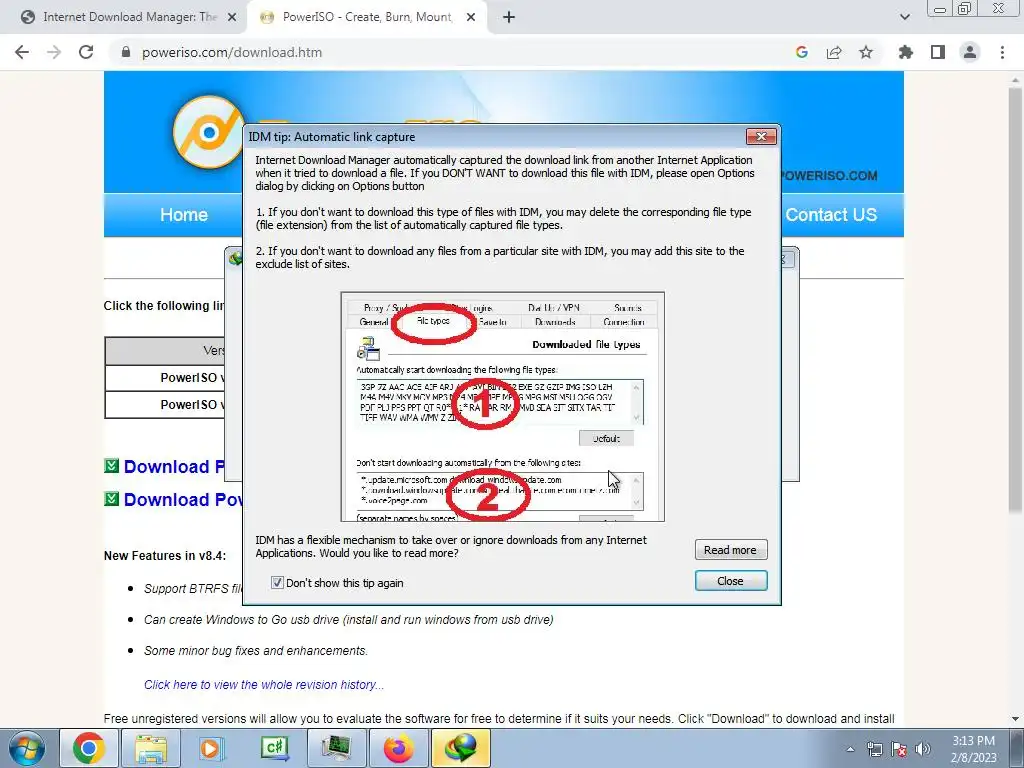Click the volume speaker tray icon

(923, 749)
